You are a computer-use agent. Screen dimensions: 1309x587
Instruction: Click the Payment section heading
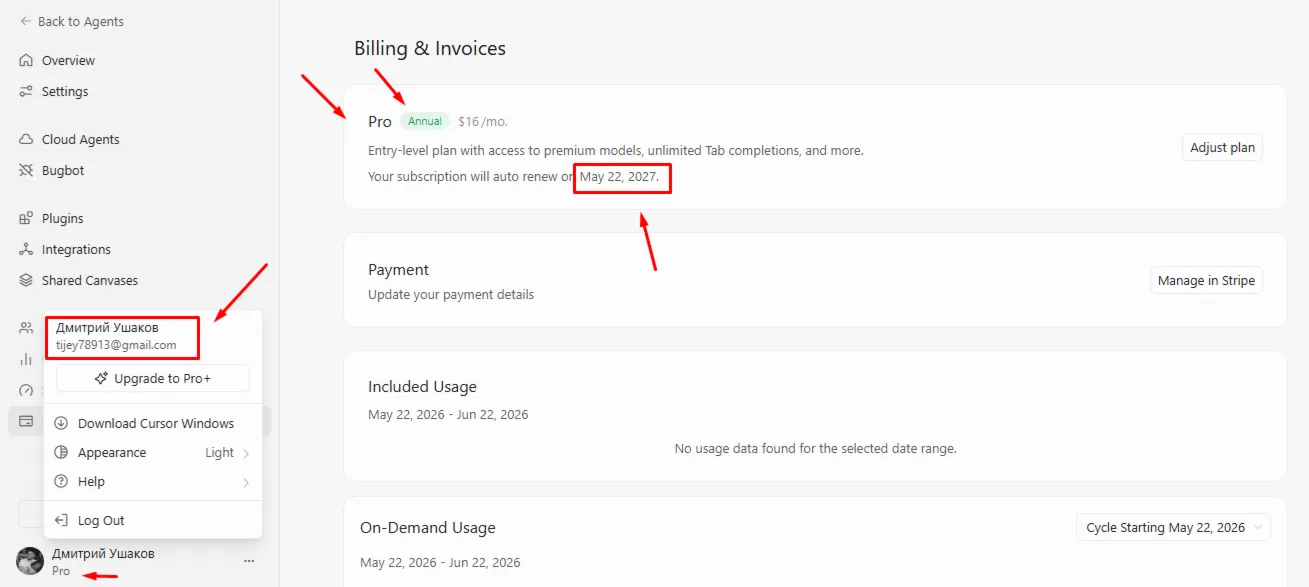pyautogui.click(x=398, y=270)
